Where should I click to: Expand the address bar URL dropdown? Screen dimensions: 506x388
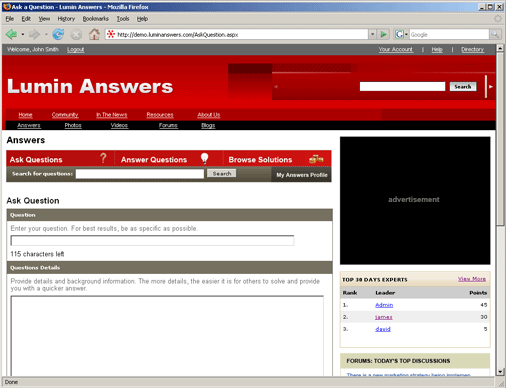(372, 34)
